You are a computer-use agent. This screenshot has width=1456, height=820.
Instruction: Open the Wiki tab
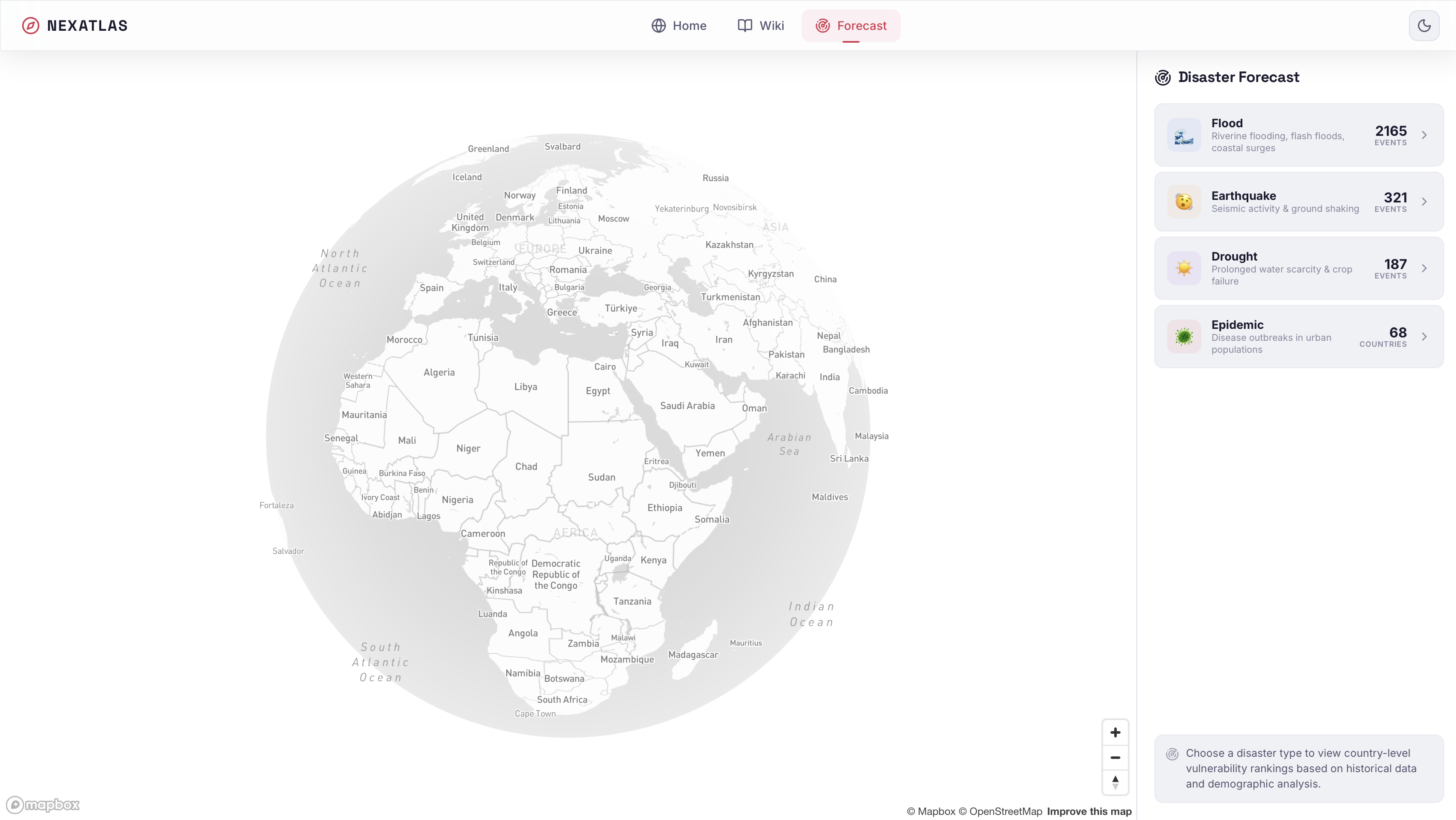point(761,26)
